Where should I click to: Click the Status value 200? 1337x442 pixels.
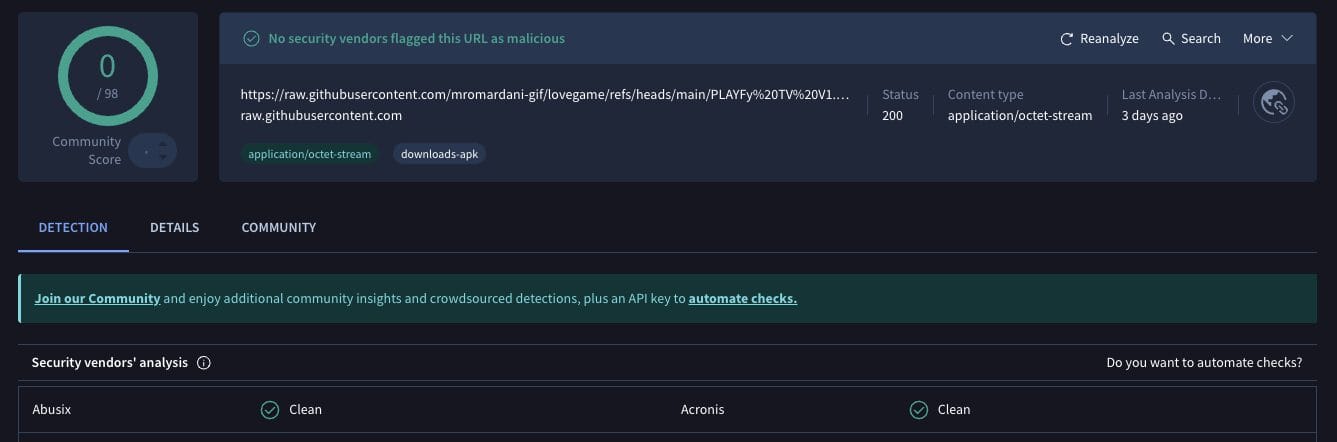pyautogui.click(x=892, y=115)
